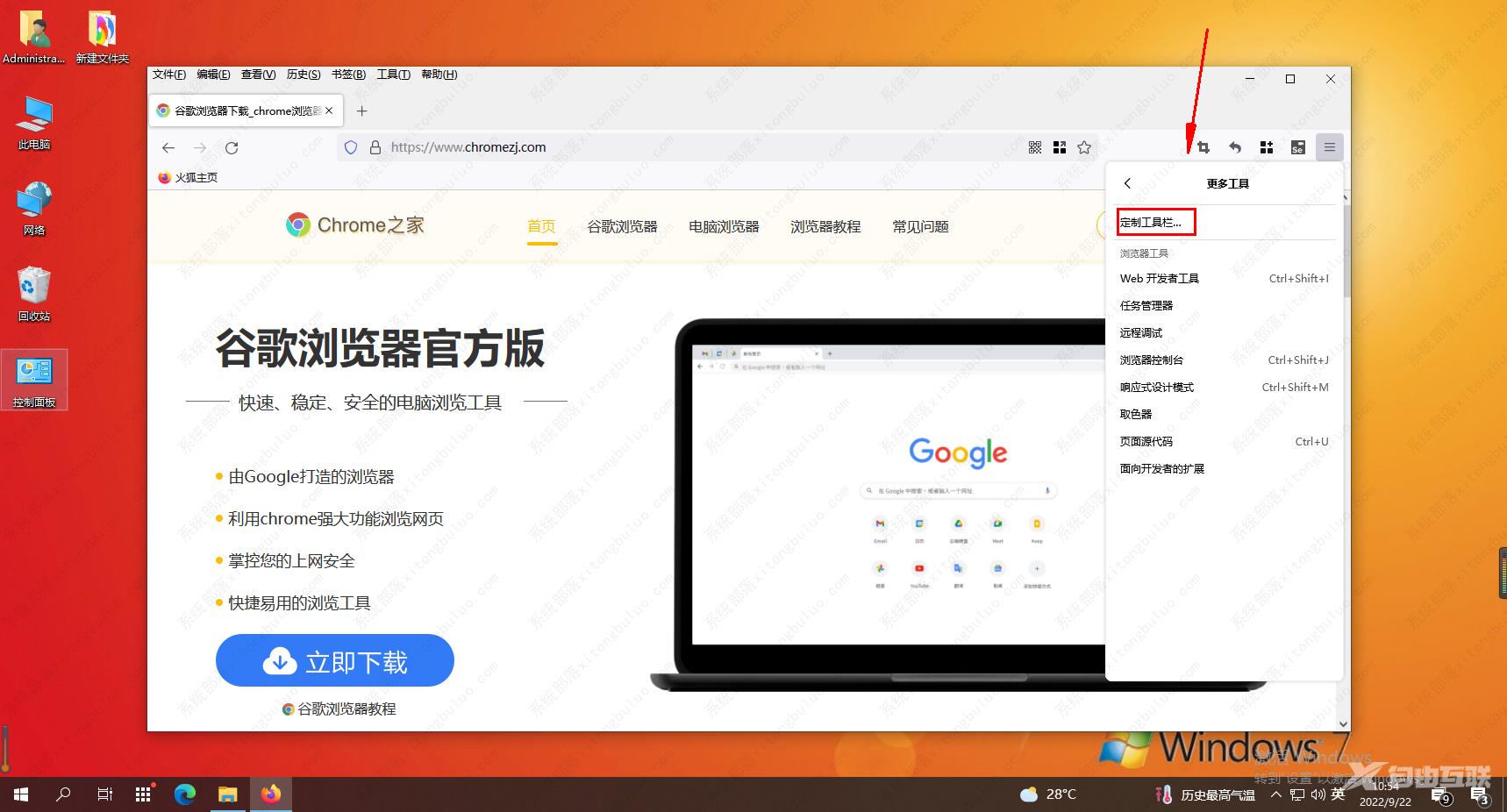Click the taskbar search icon
Viewport: 1507px width, 812px height.
[x=63, y=794]
